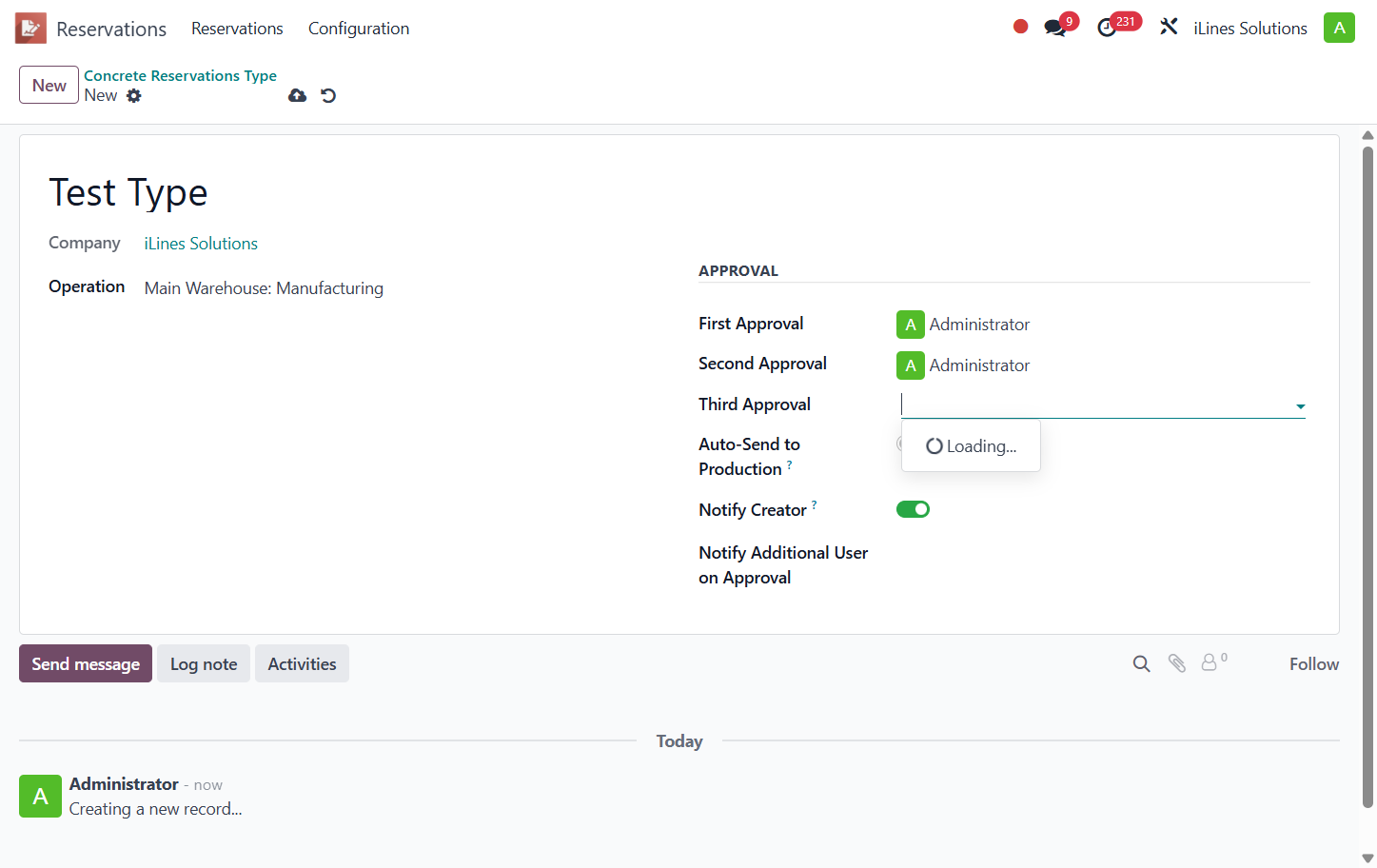
Task: Click the vertical scrollbar up arrow
Action: tap(1367, 135)
